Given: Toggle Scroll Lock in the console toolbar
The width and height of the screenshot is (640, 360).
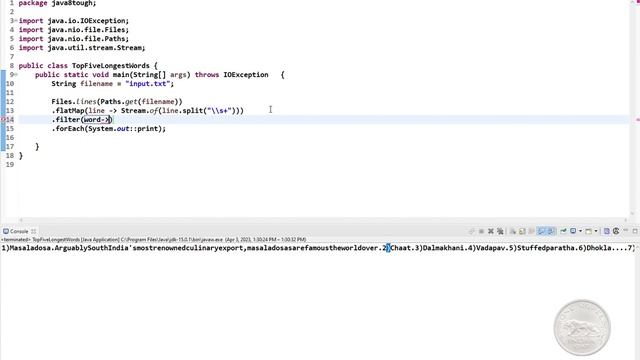Looking at the screenshot, I should pyautogui.click(x=522, y=231).
